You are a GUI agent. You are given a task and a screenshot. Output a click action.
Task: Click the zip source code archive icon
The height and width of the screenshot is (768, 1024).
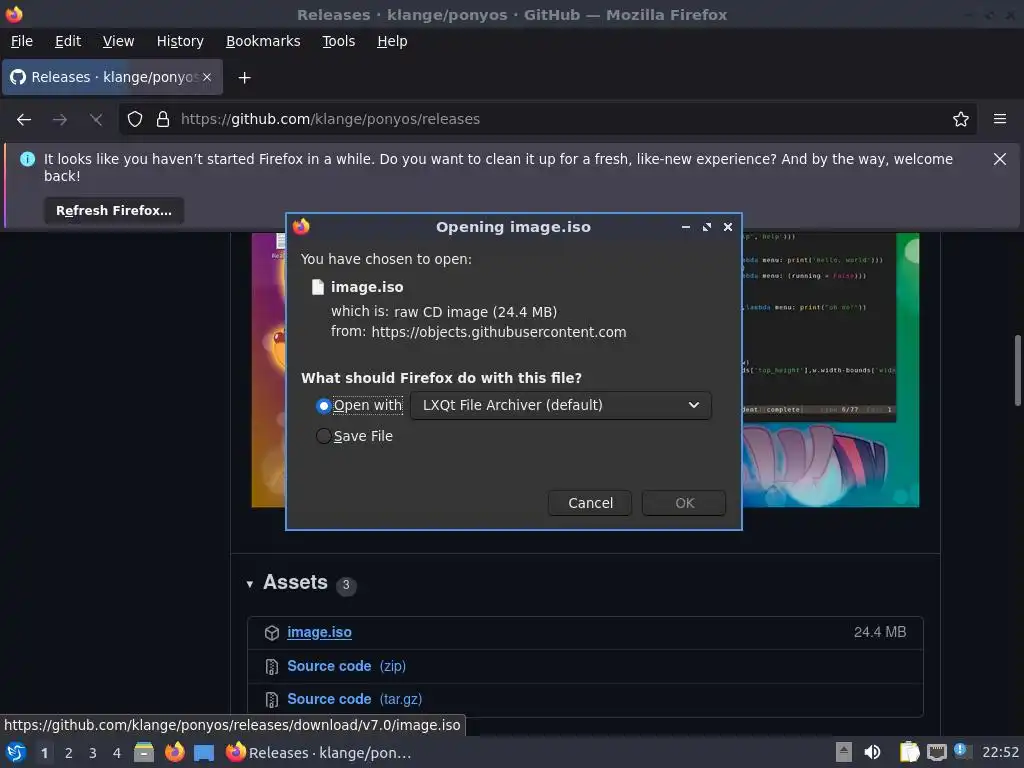coord(272,667)
